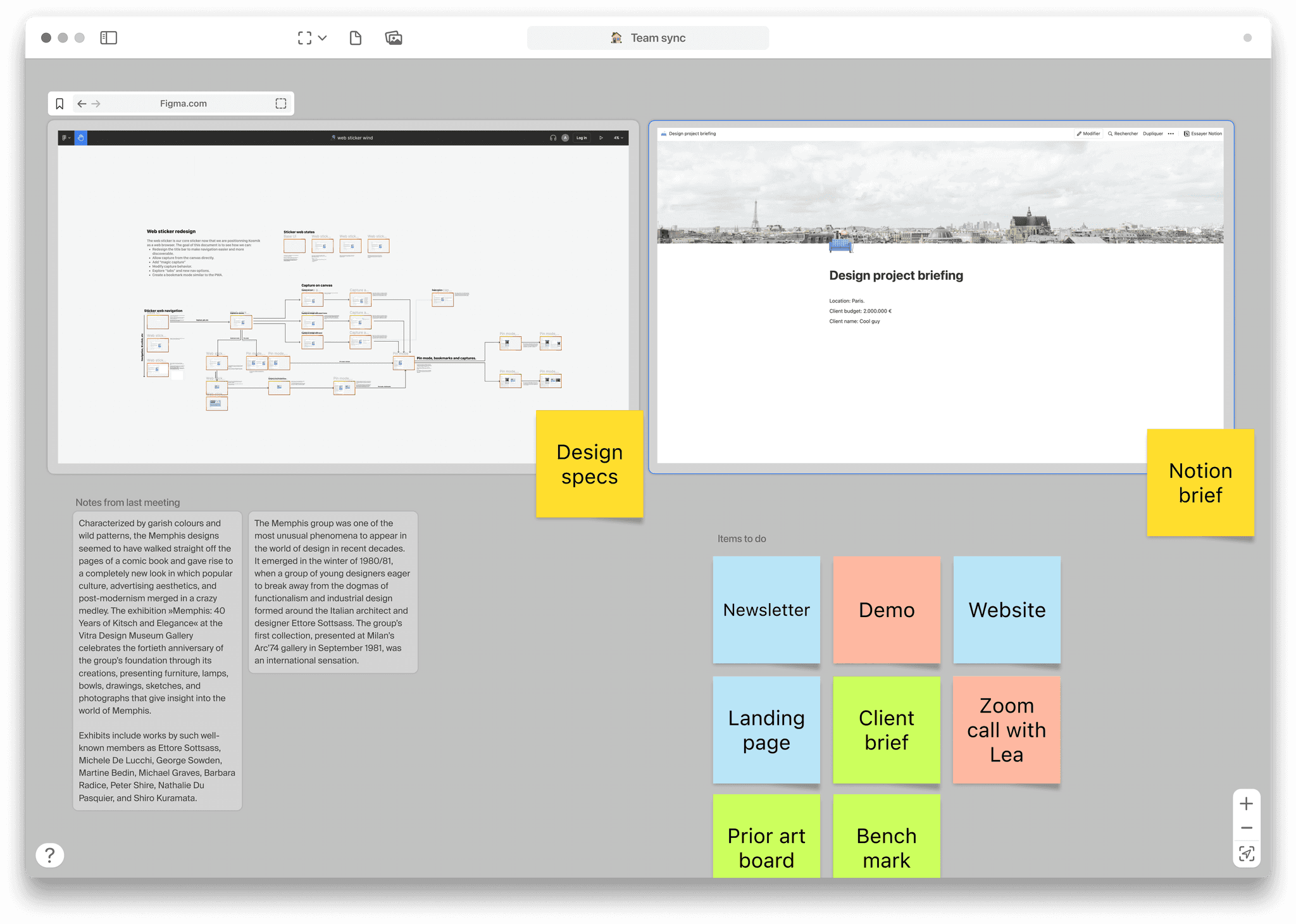Screen dimensions: 1296x924
Task: Open the help question mark button
Action: coord(50,855)
